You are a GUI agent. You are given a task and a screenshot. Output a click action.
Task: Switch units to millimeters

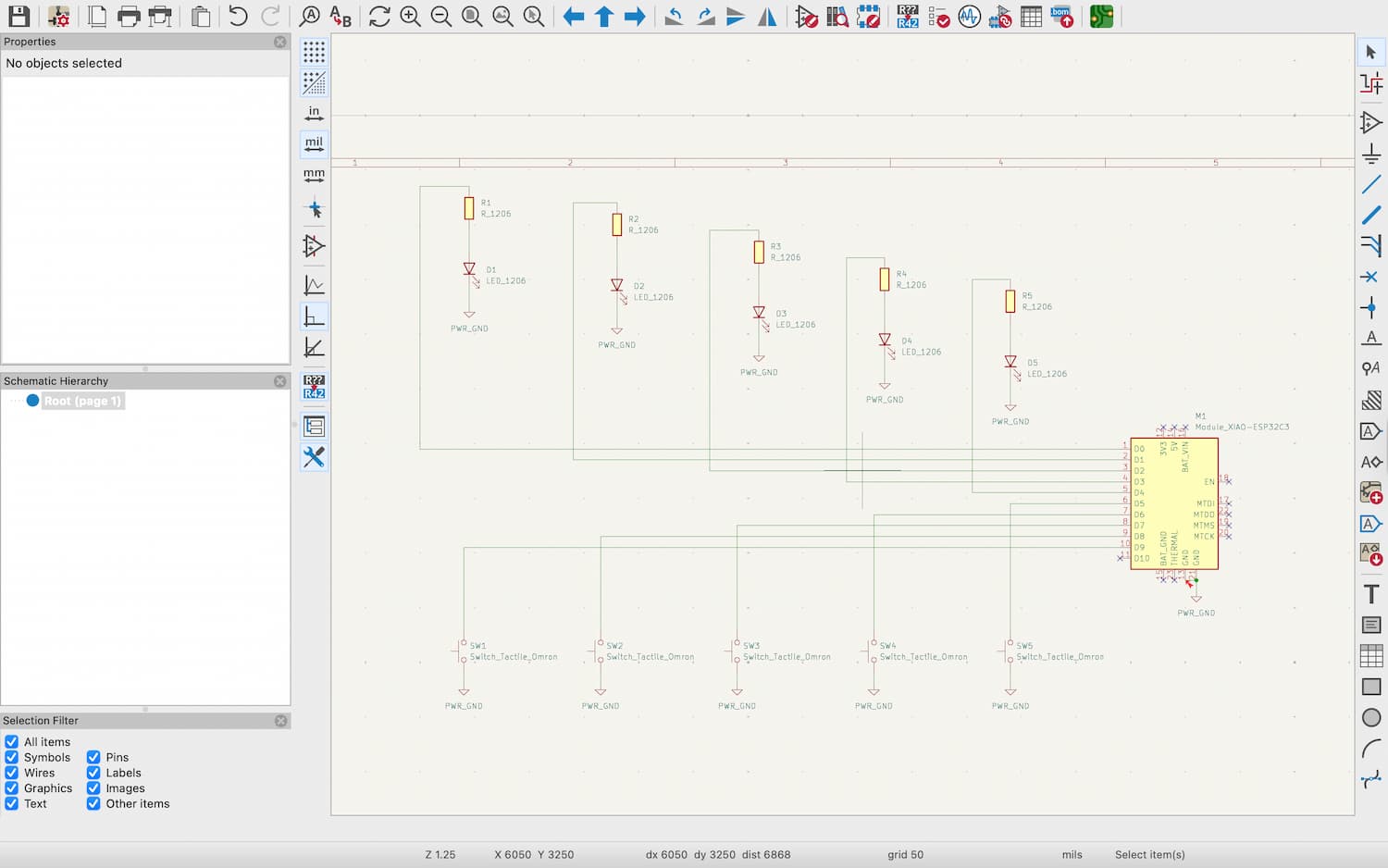coord(314,175)
